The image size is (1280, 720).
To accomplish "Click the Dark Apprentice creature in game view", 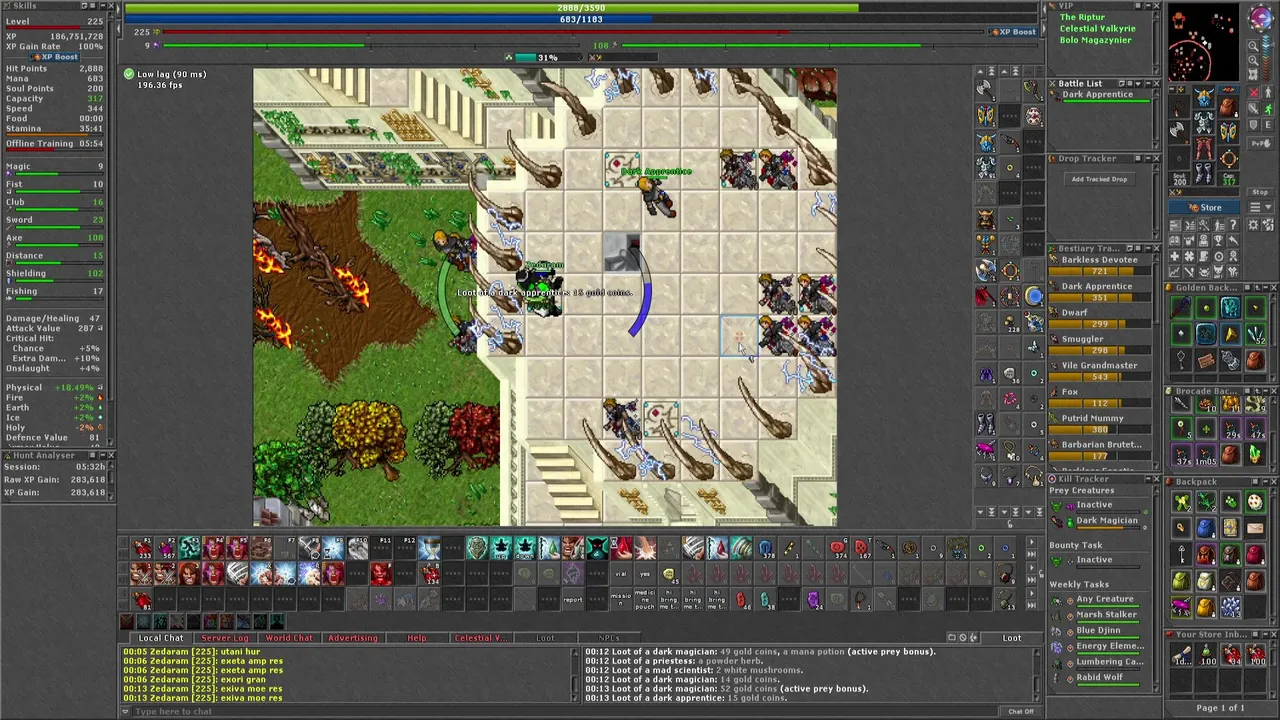I will (x=657, y=198).
